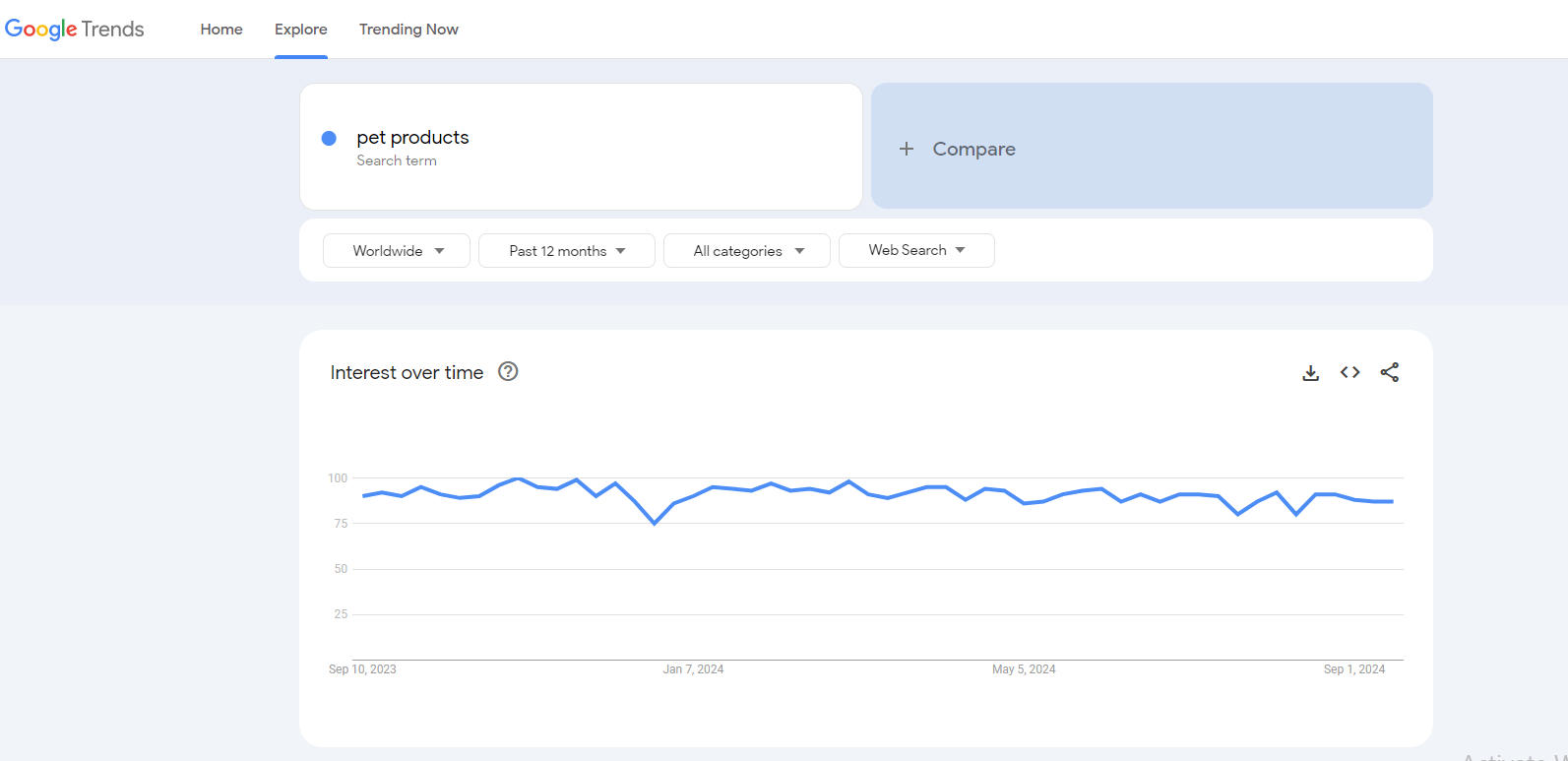Click the blue dot beside pet products
The height and width of the screenshot is (761, 1568).
(x=329, y=138)
